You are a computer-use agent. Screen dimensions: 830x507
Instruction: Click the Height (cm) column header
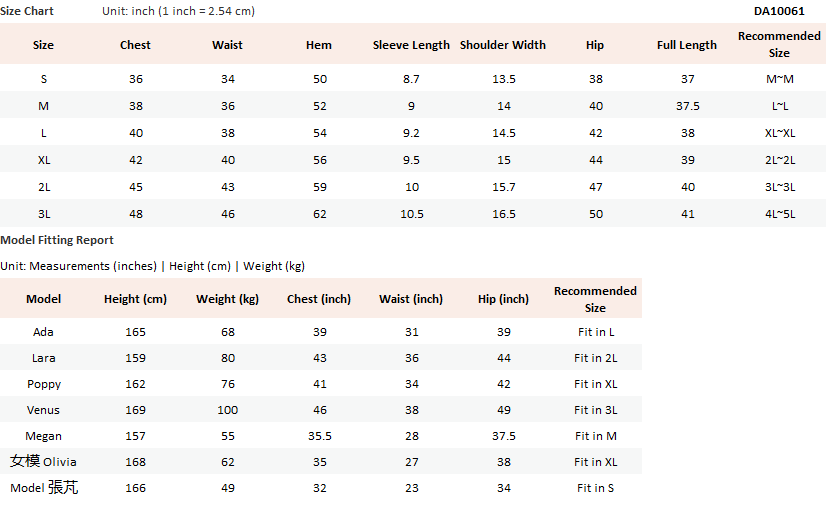pos(135,299)
